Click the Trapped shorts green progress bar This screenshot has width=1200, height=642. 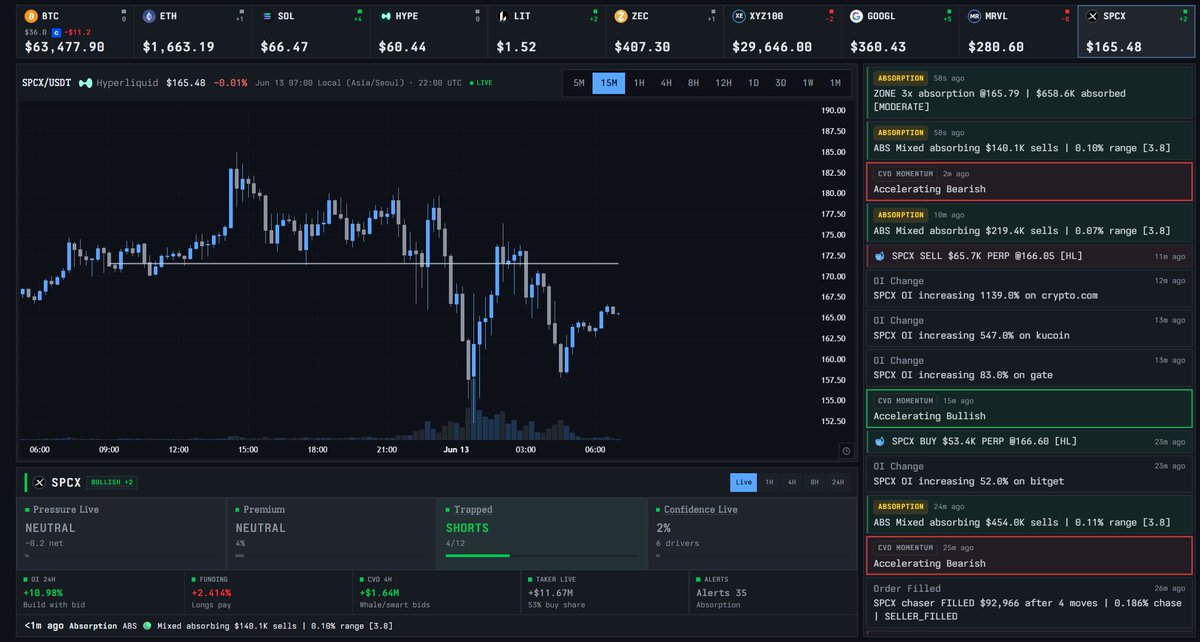[478, 555]
